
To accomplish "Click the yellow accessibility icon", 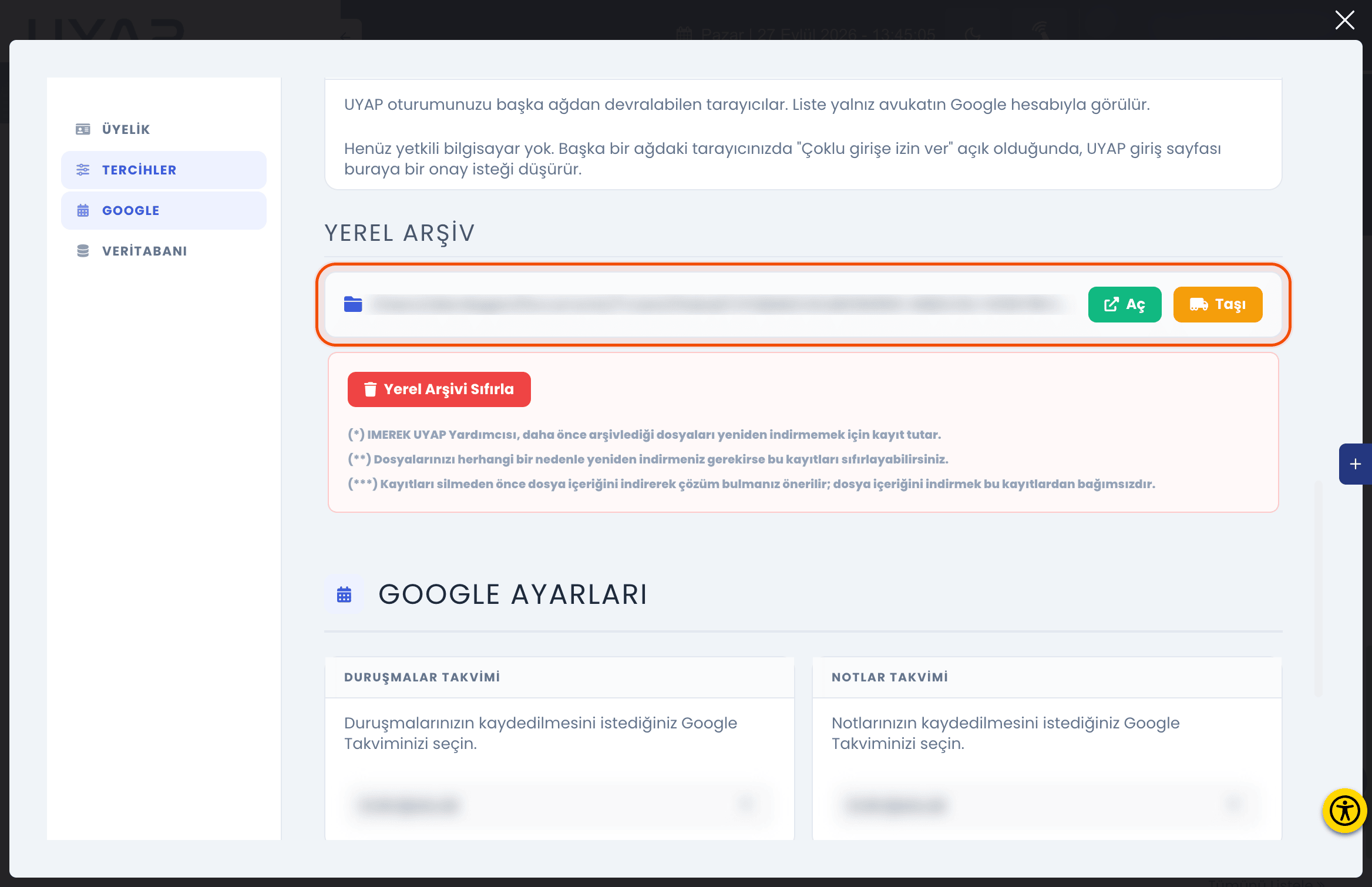I will [x=1344, y=811].
